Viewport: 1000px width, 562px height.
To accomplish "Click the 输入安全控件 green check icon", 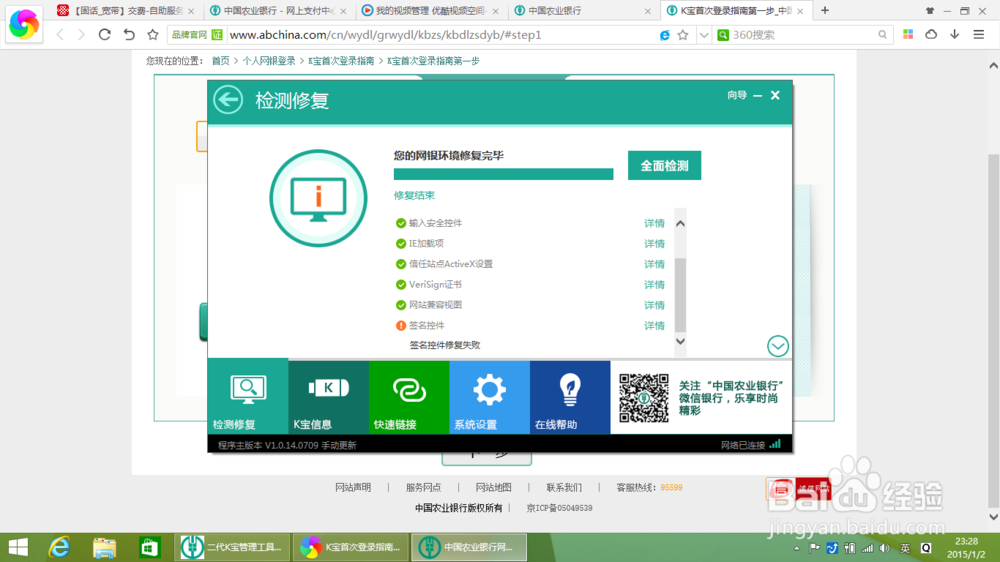I will click(401, 223).
